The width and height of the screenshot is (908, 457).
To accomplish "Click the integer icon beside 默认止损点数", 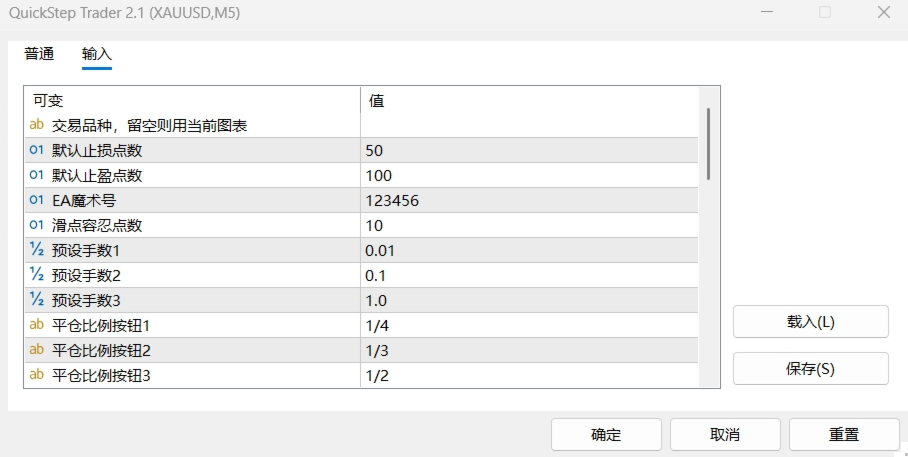I will (x=37, y=150).
